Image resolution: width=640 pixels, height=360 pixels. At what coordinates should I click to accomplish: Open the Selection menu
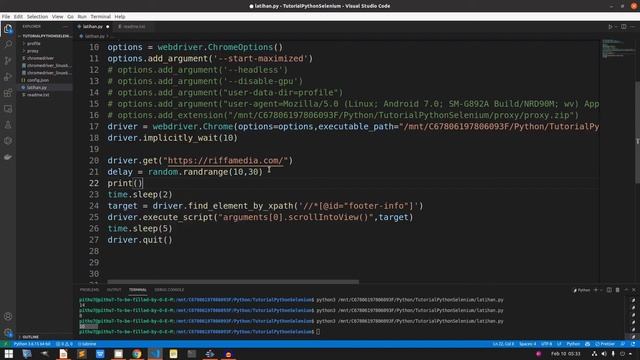pyautogui.click(x=37, y=17)
